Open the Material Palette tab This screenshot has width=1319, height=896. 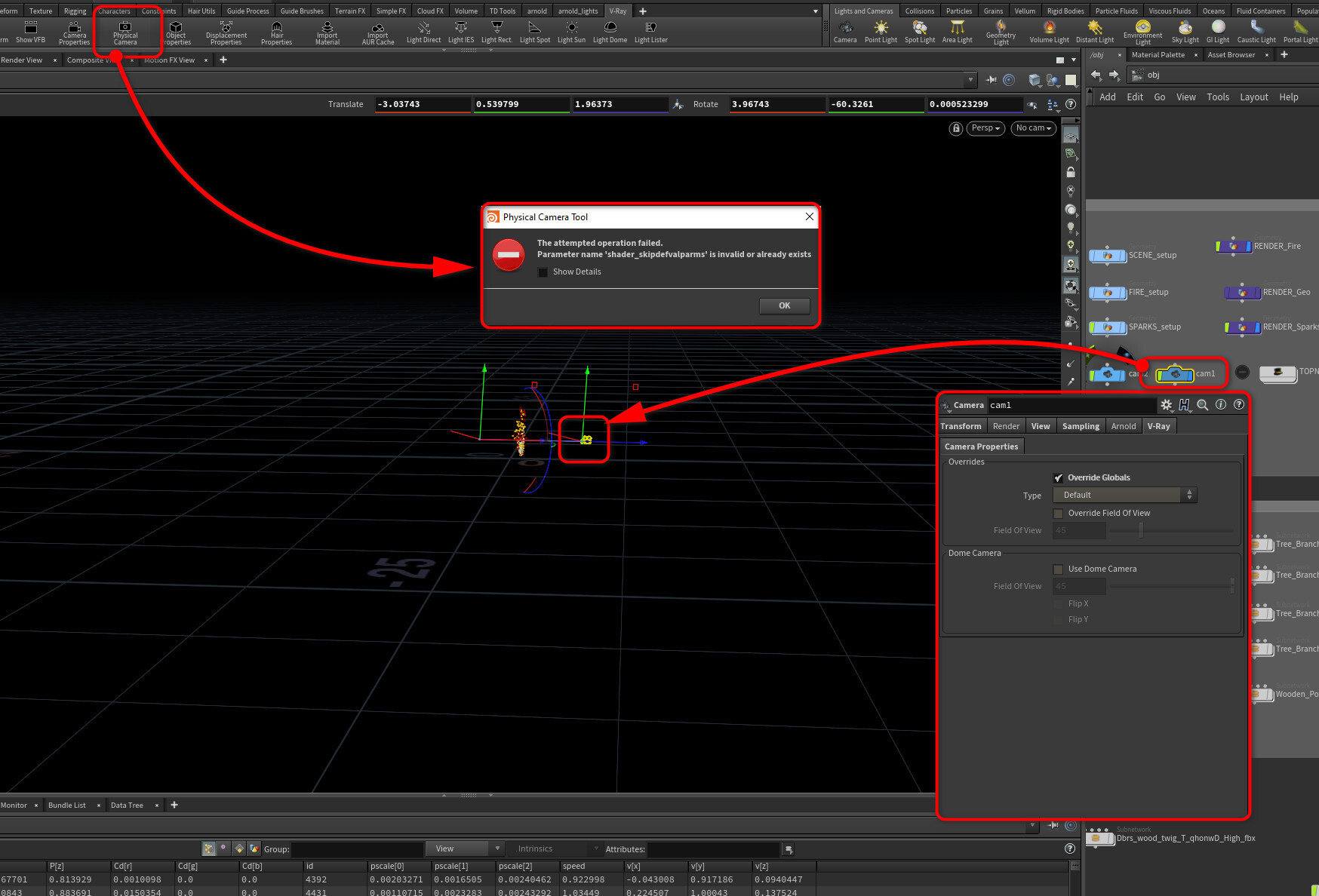(1158, 55)
